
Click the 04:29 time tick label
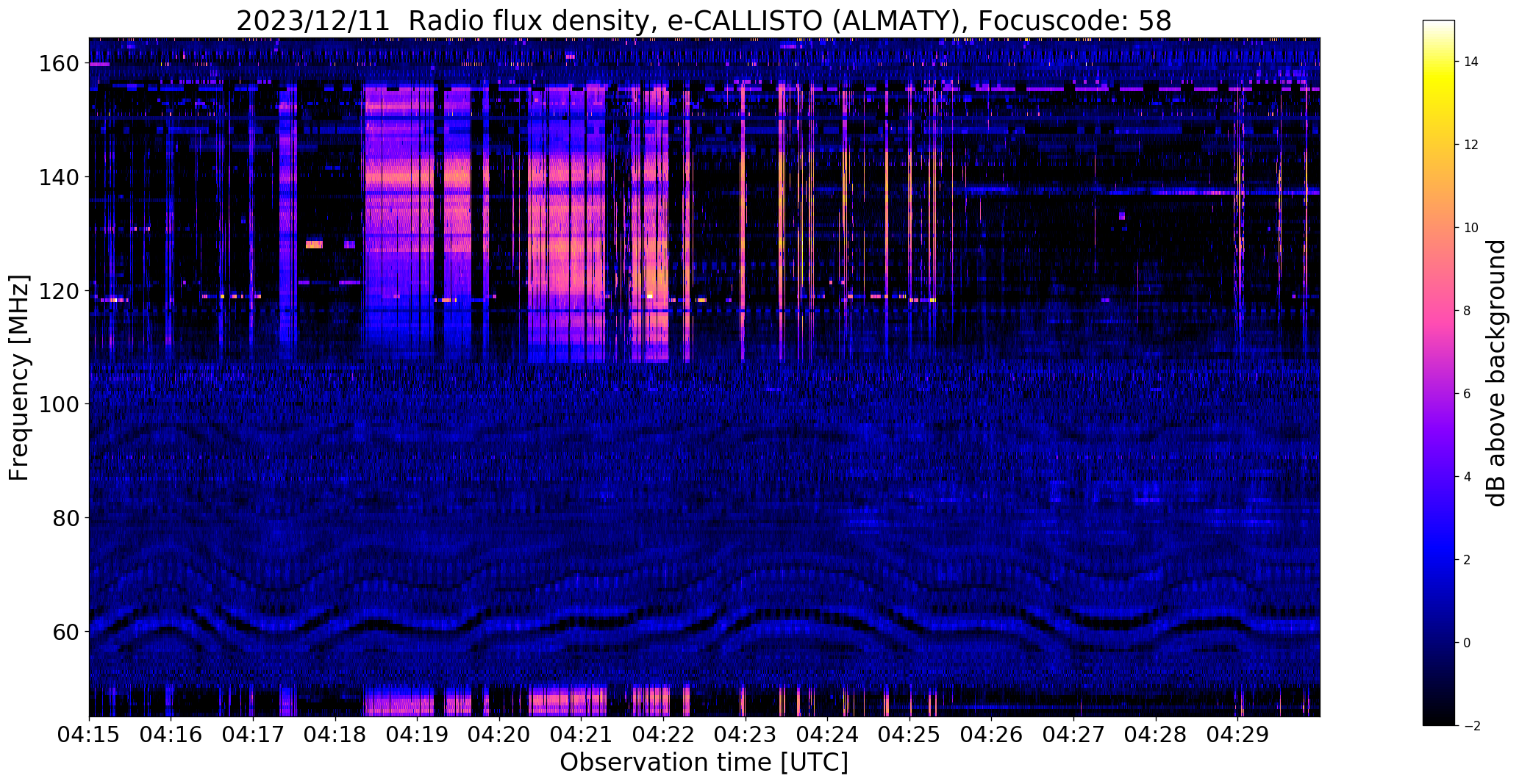point(1238,735)
